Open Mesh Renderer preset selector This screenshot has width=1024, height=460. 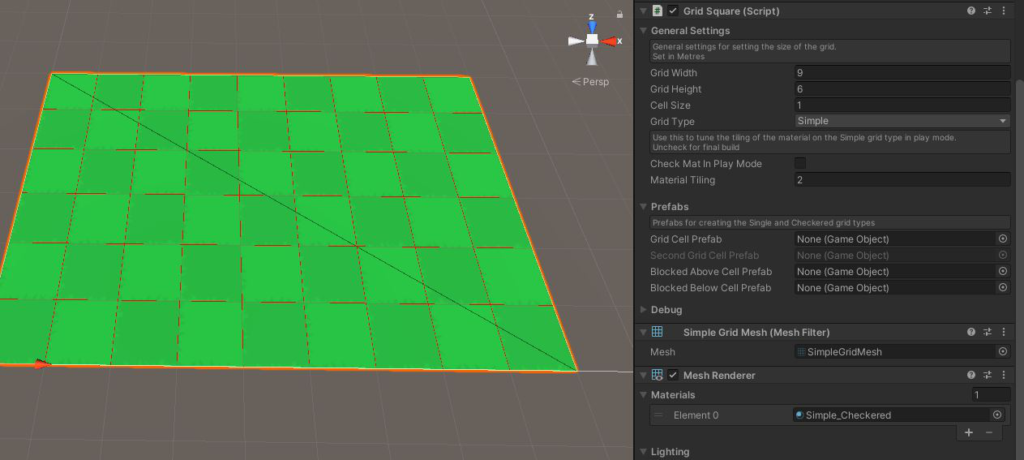pyautogui.click(x=987, y=375)
